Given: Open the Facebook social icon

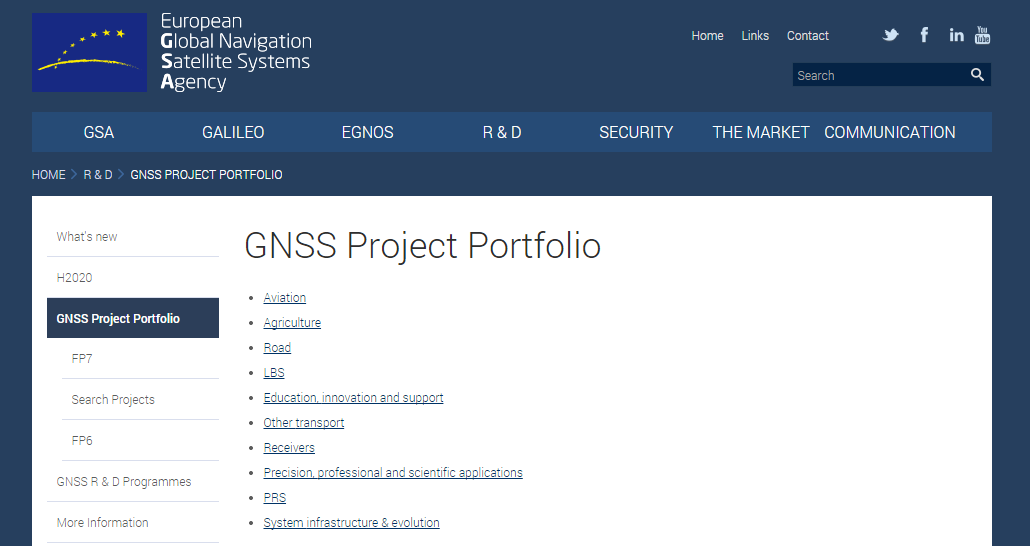Looking at the screenshot, I should click(924, 35).
